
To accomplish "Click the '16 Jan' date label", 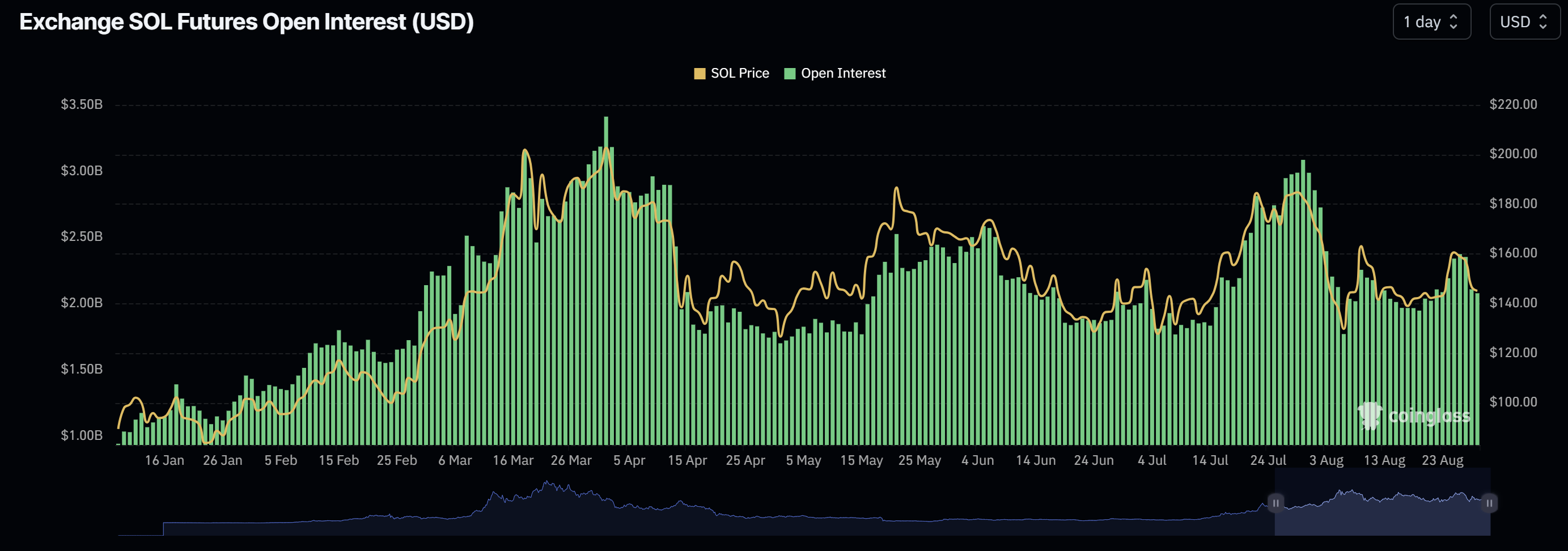I will [164, 460].
